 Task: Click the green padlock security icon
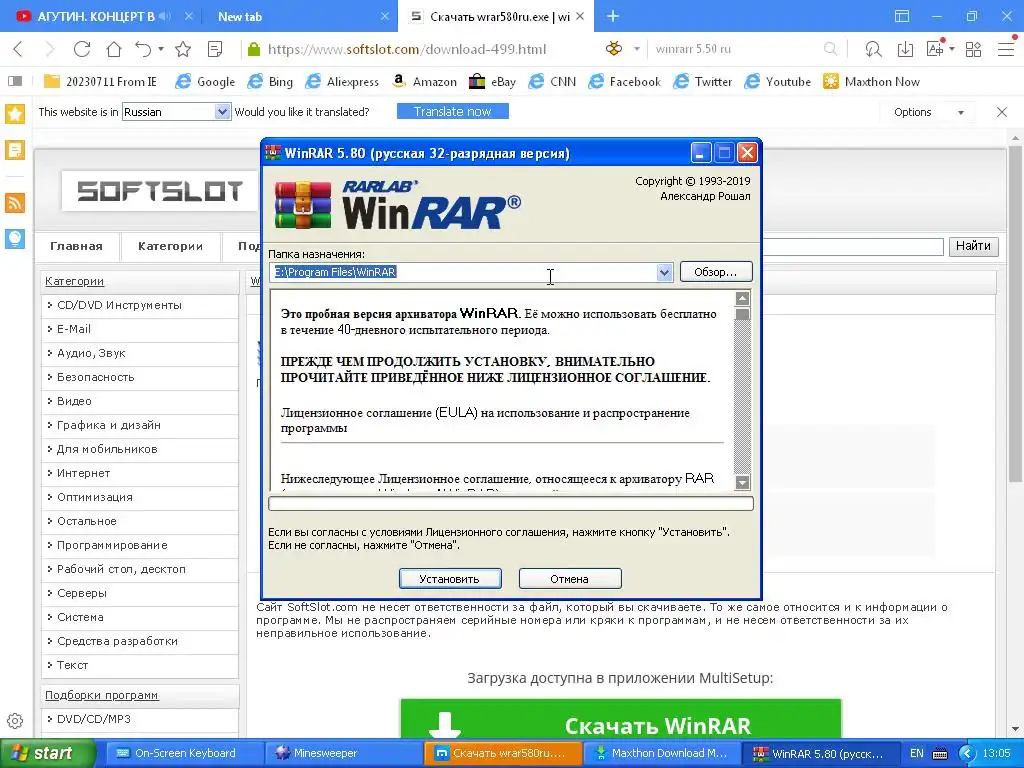point(254,49)
